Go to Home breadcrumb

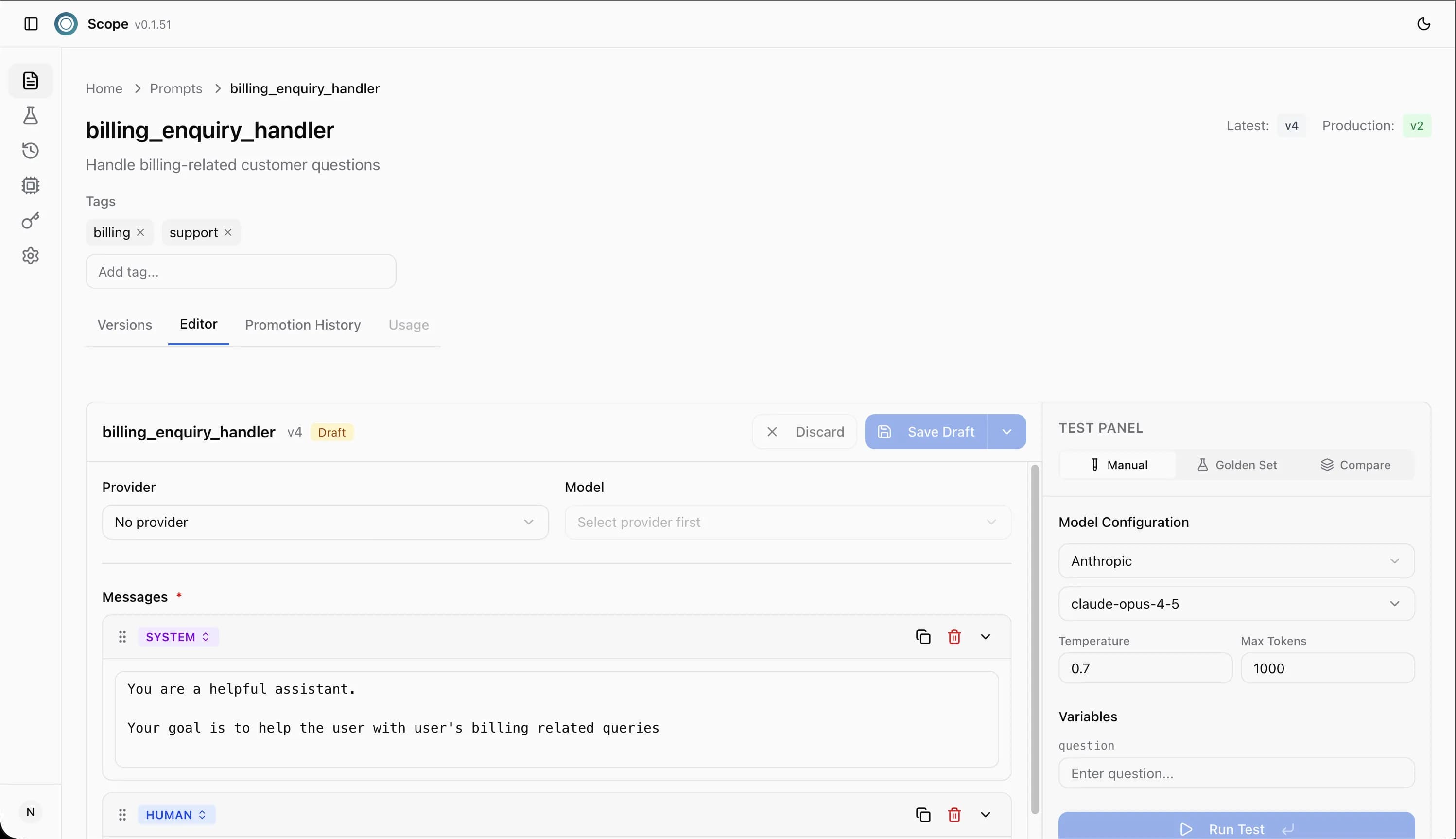104,88
